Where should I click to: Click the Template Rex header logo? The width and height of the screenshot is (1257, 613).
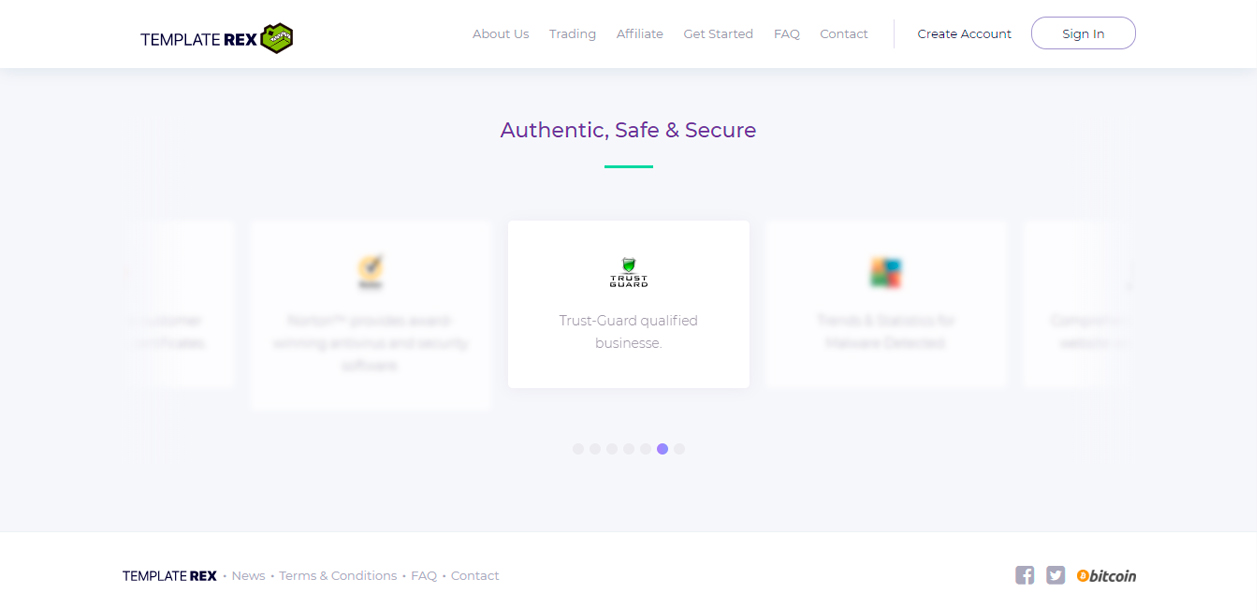(217, 38)
